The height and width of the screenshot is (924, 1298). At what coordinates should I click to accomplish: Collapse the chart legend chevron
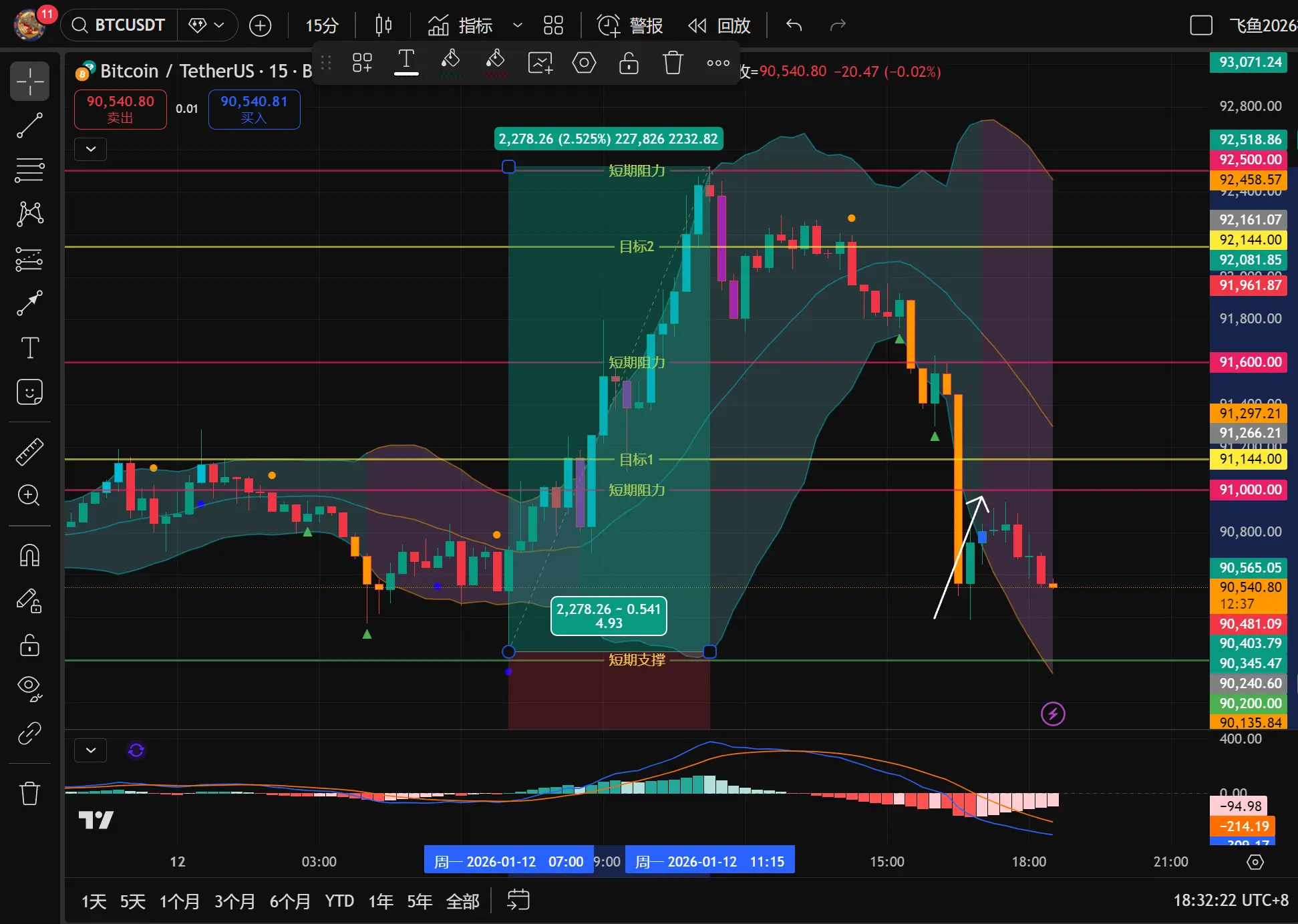[x=91, y=148]
